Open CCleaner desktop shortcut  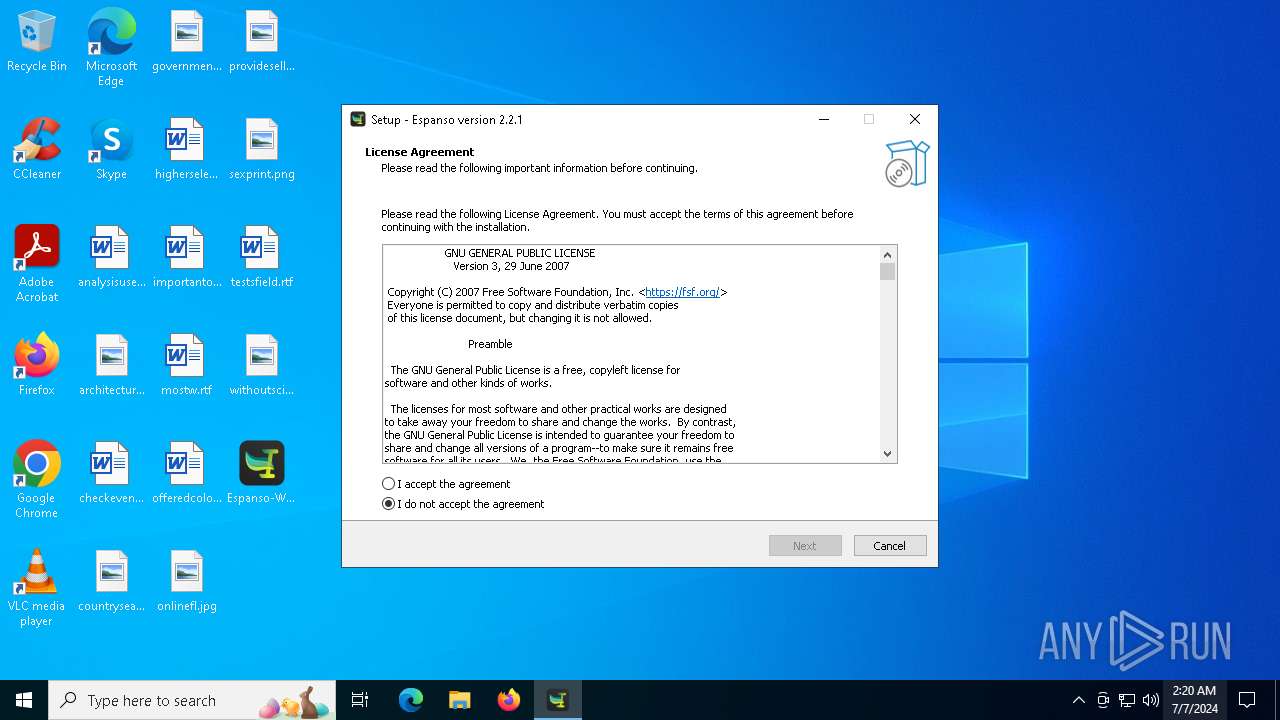[x=37, y=150]
